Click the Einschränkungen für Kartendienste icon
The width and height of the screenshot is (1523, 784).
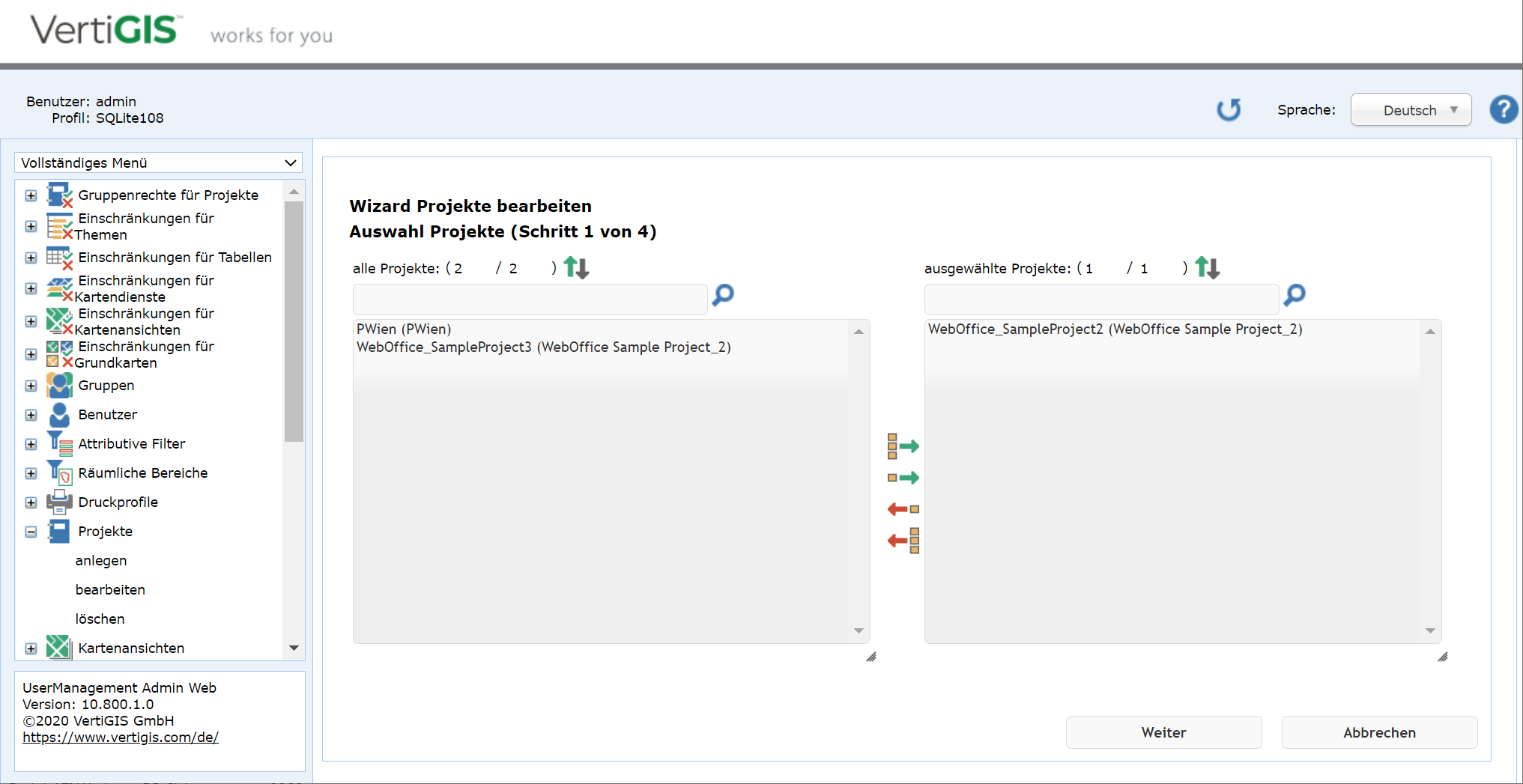(x=59, y=288)
